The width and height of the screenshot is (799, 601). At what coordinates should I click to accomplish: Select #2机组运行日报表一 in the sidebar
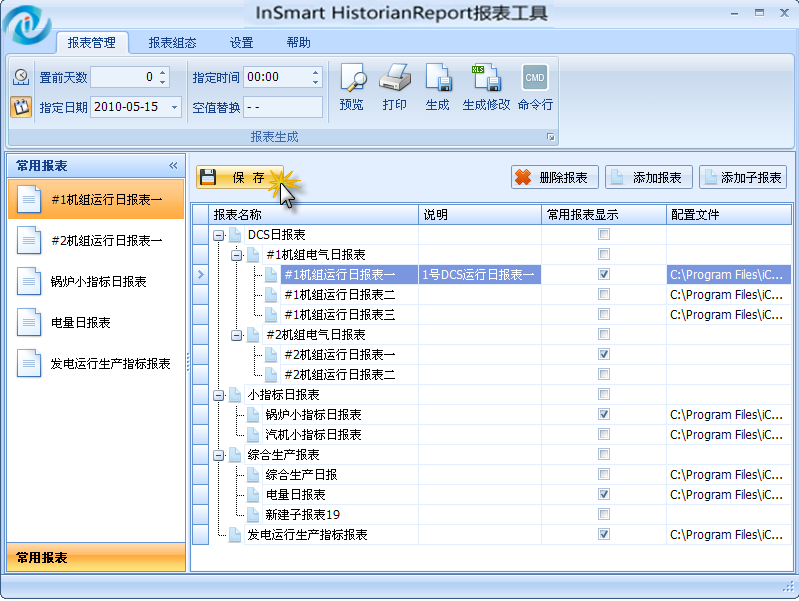(x=96, y=240)
